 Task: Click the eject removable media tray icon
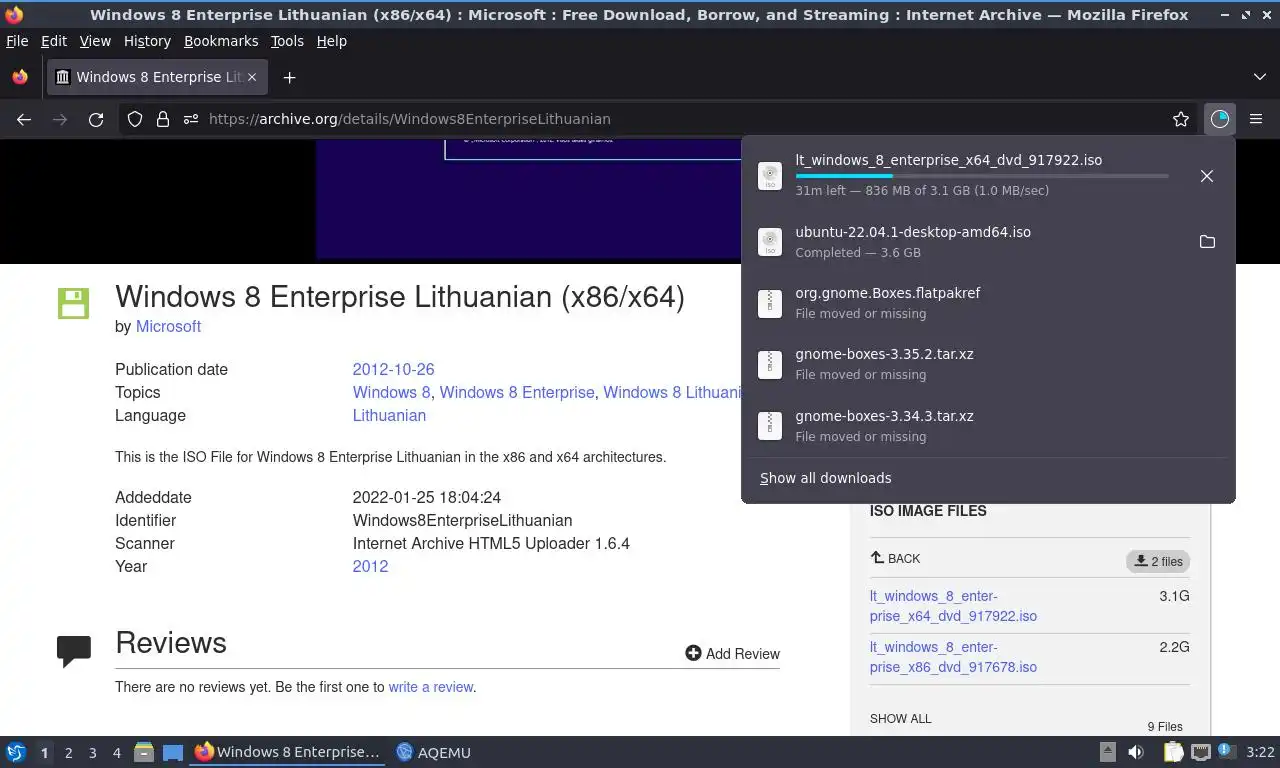coord(1108,752)
